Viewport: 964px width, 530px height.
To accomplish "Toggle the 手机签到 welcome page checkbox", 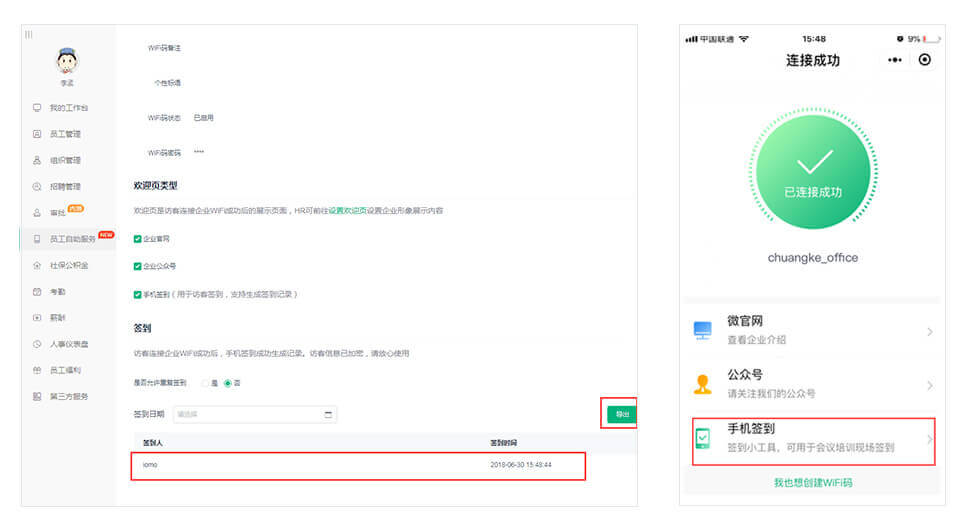I will [137, 295].
